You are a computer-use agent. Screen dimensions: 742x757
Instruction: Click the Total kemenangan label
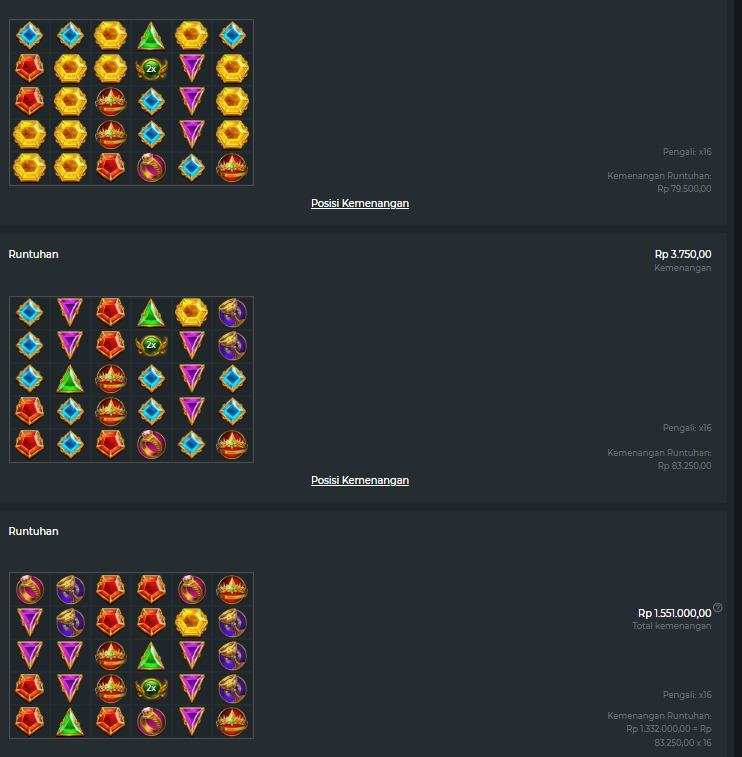[x=672, y=626]
